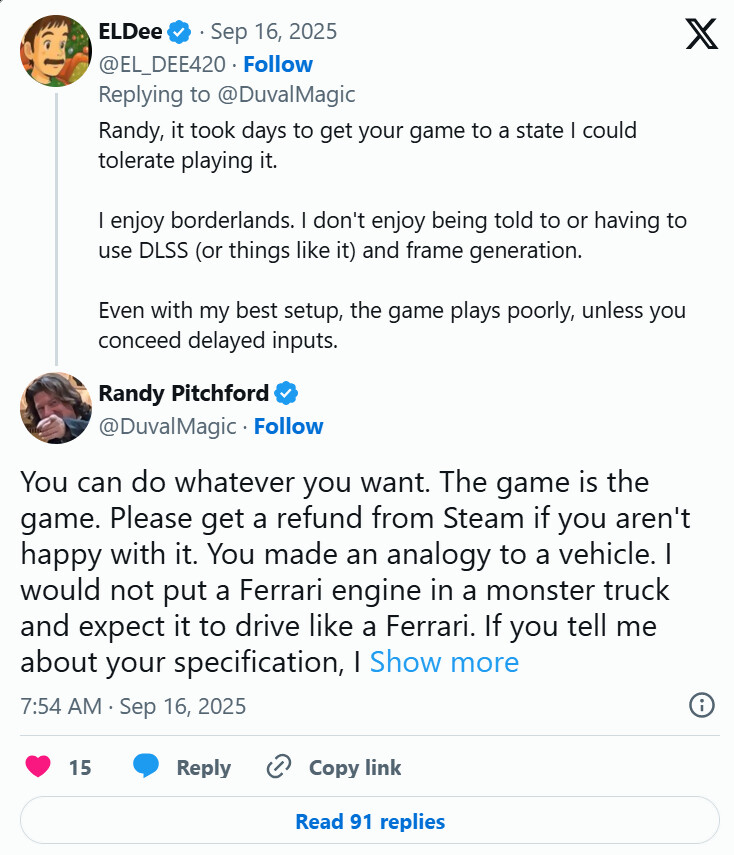This screenshot has width=734, height=855.
Task: Open the ELDee display name link
Action: click(130, 32)
